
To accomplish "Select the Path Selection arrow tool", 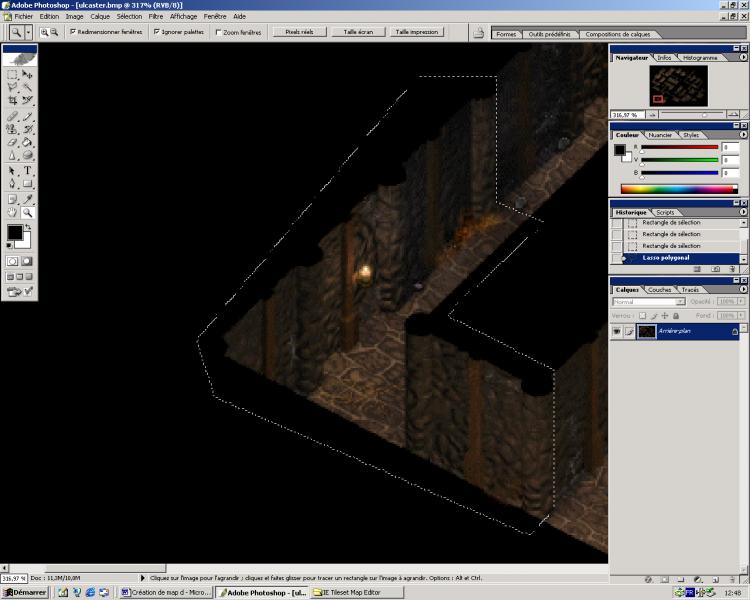I will click(12, 171).
